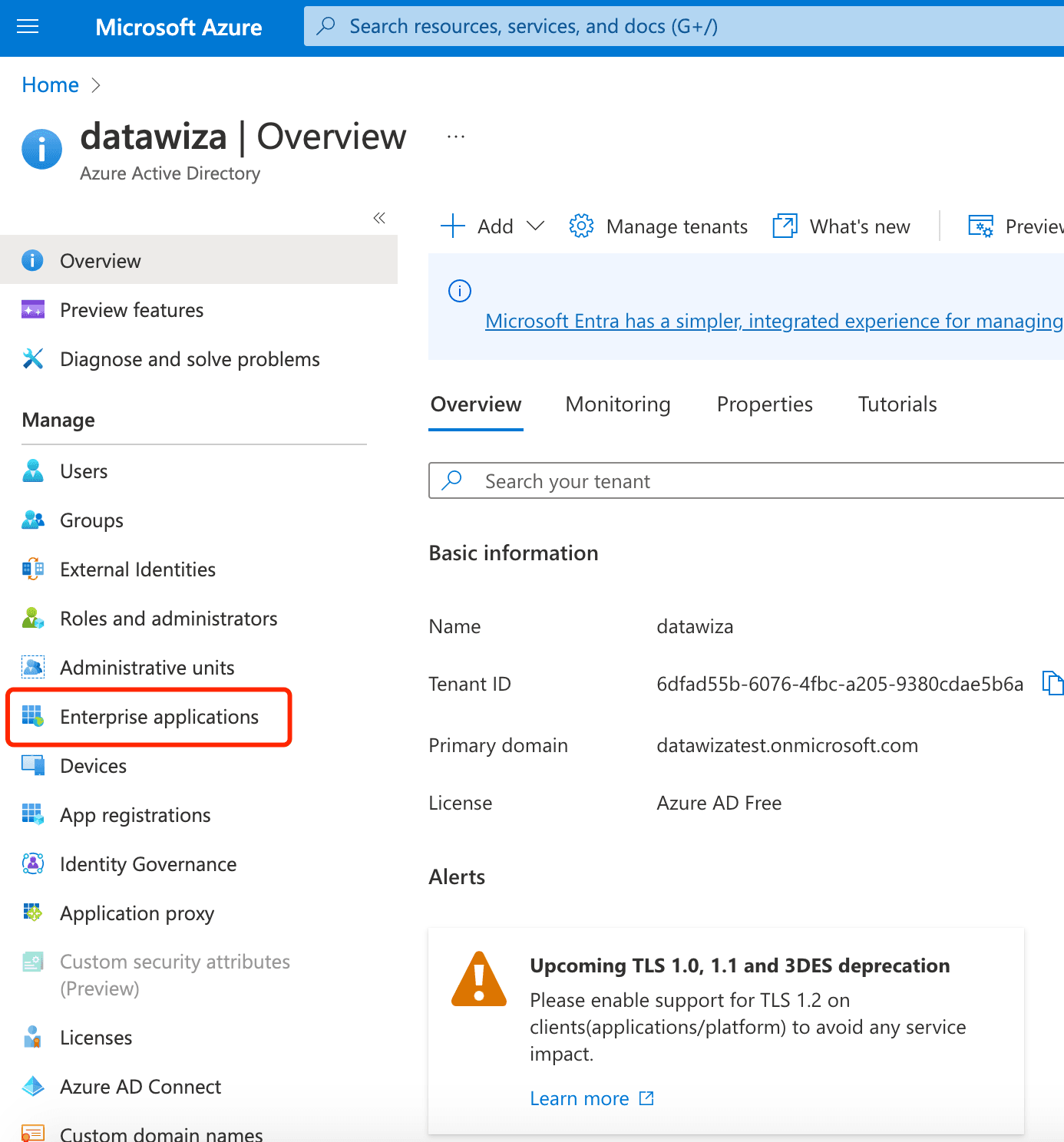The width and height of the screenshot is (1064, 1142).
Task: Open the Microsoft Entra experience link
Action: pos(775,321)
